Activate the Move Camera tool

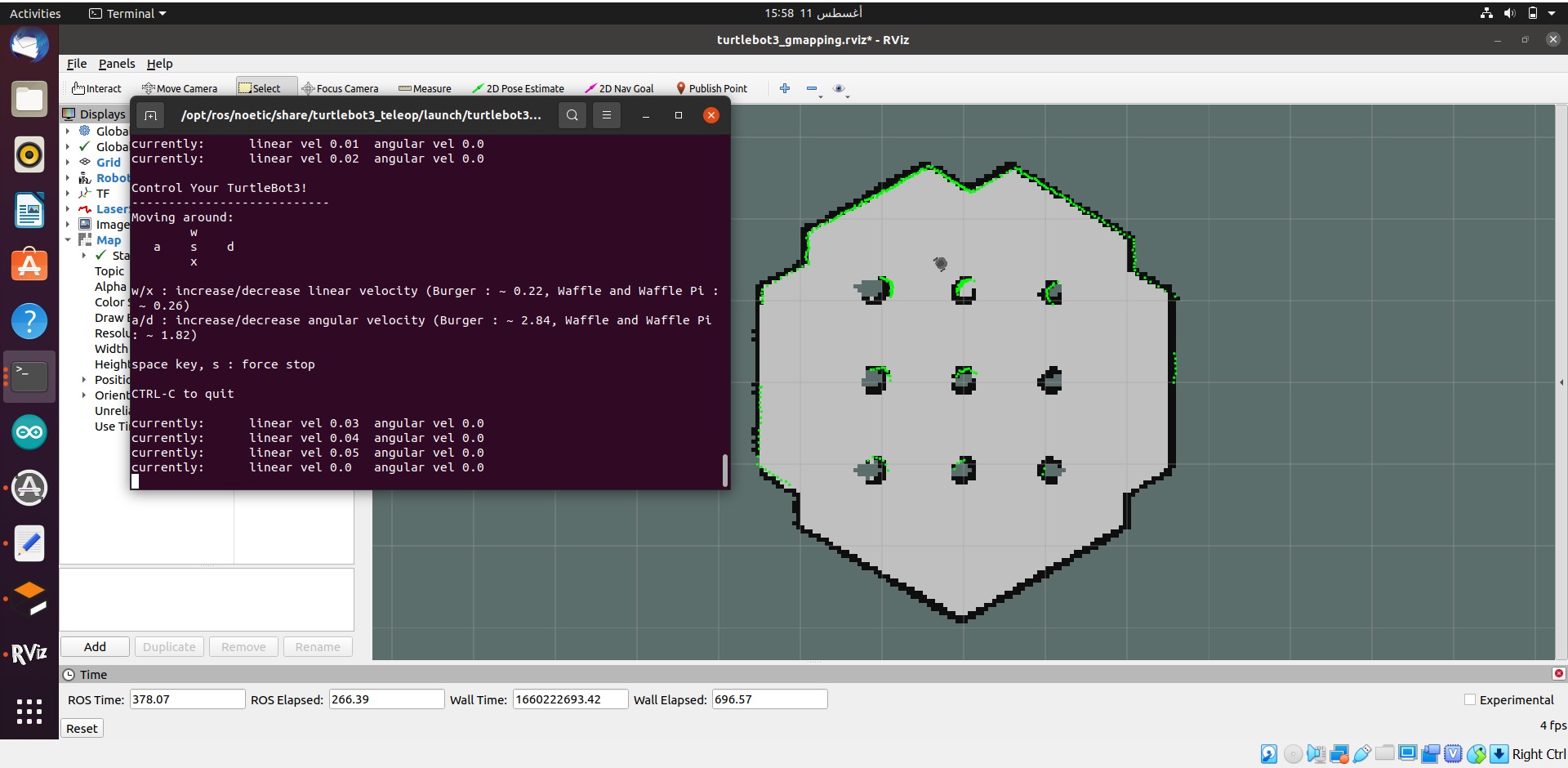pyautogui.click(x=180, y=88)
